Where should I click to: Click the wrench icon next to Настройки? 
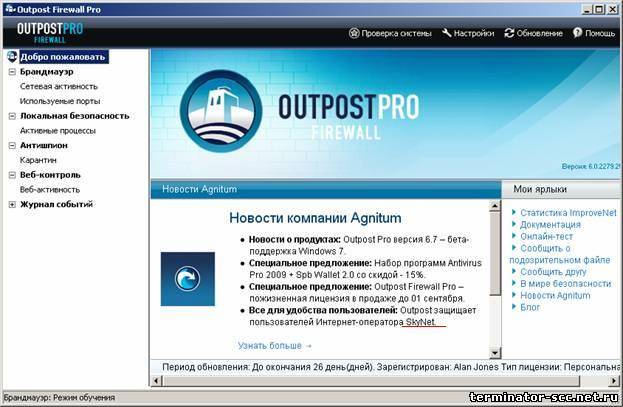(x=447, y=33)
